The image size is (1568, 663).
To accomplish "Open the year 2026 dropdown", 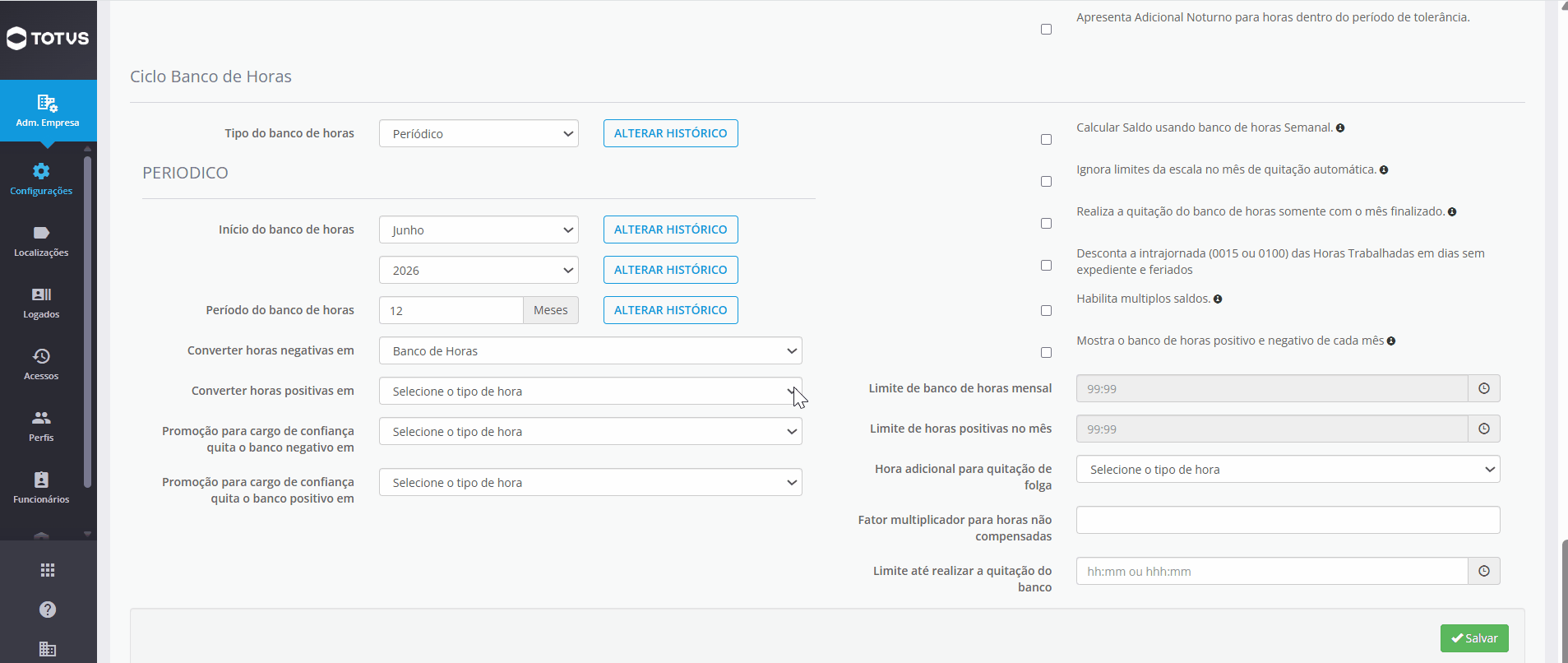I will tap(479, 270).
